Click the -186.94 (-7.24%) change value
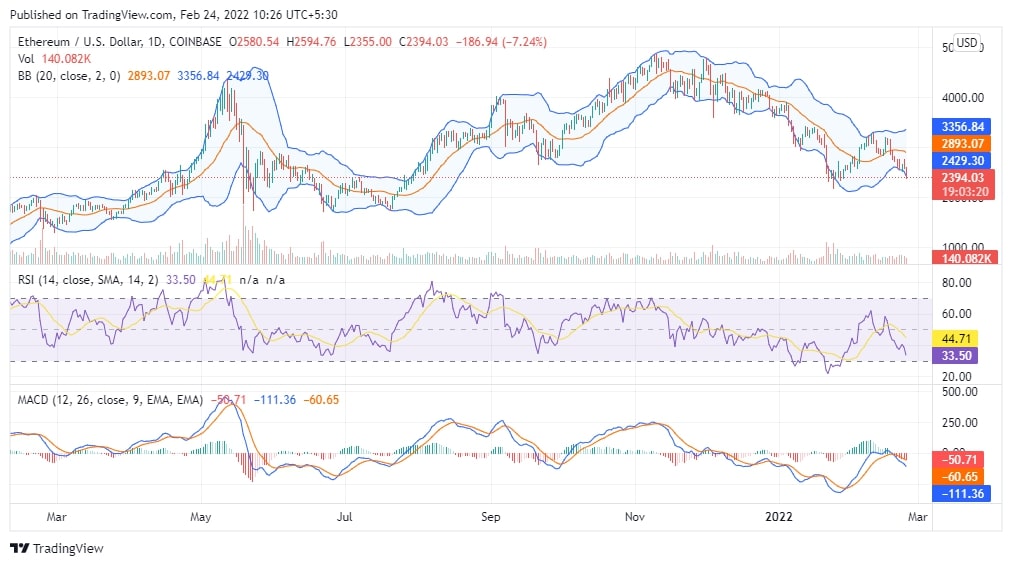 pyautogui.click(x=501, y=42)
